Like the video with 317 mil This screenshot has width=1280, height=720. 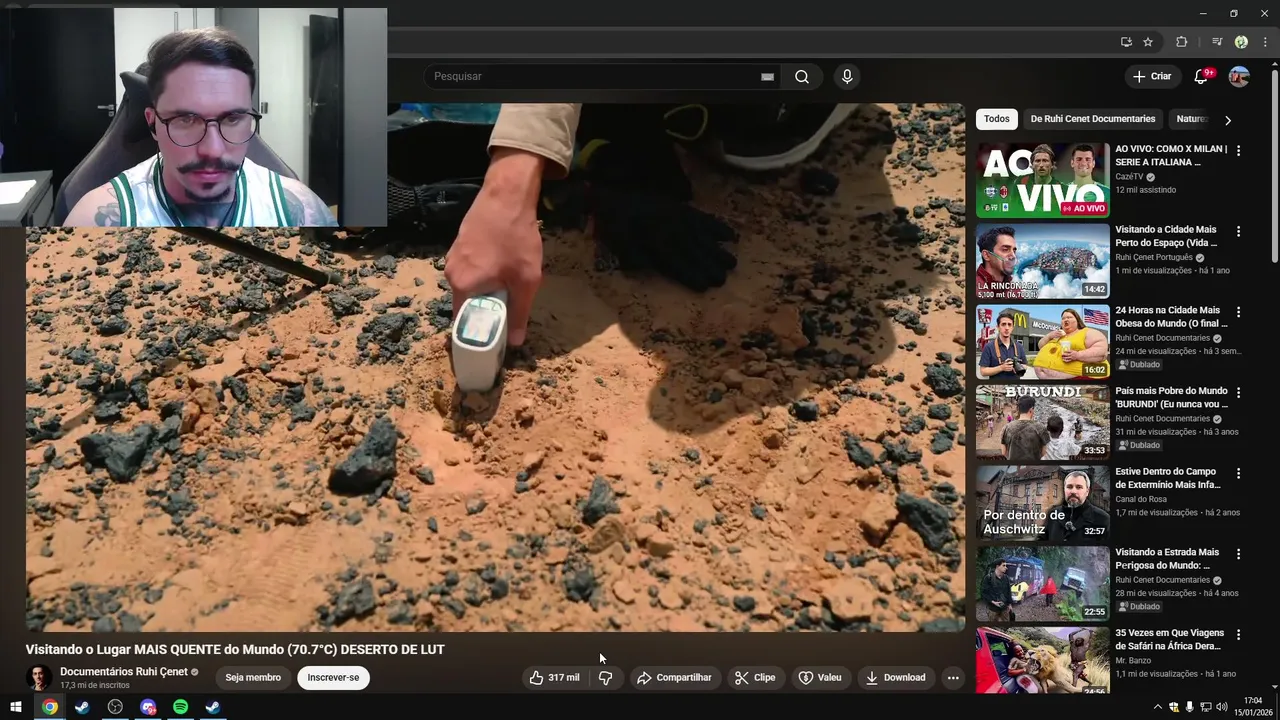tap(554, 678)
